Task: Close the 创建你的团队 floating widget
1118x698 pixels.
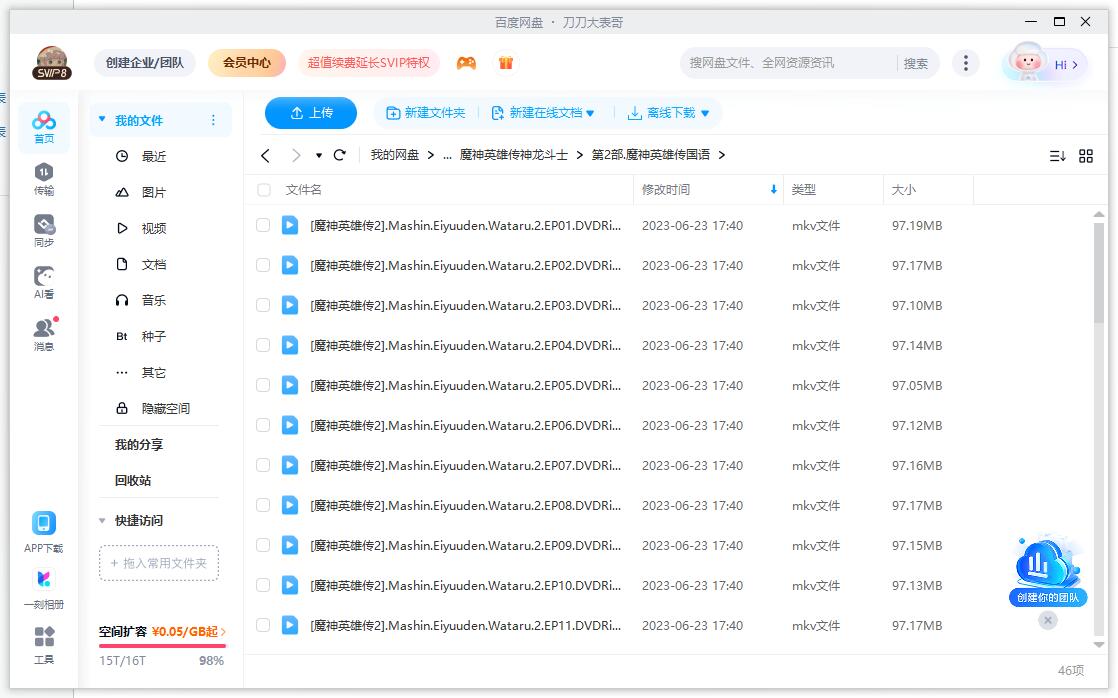Action: click(1047, 620)
